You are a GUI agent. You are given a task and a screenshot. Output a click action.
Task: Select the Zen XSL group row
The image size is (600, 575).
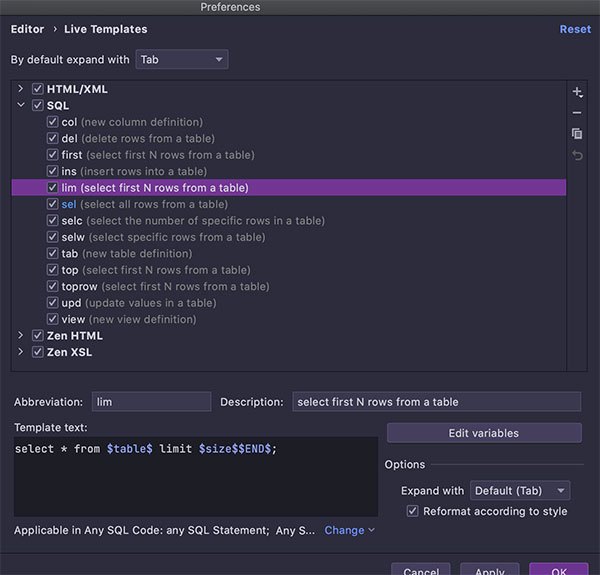point(289,352)
